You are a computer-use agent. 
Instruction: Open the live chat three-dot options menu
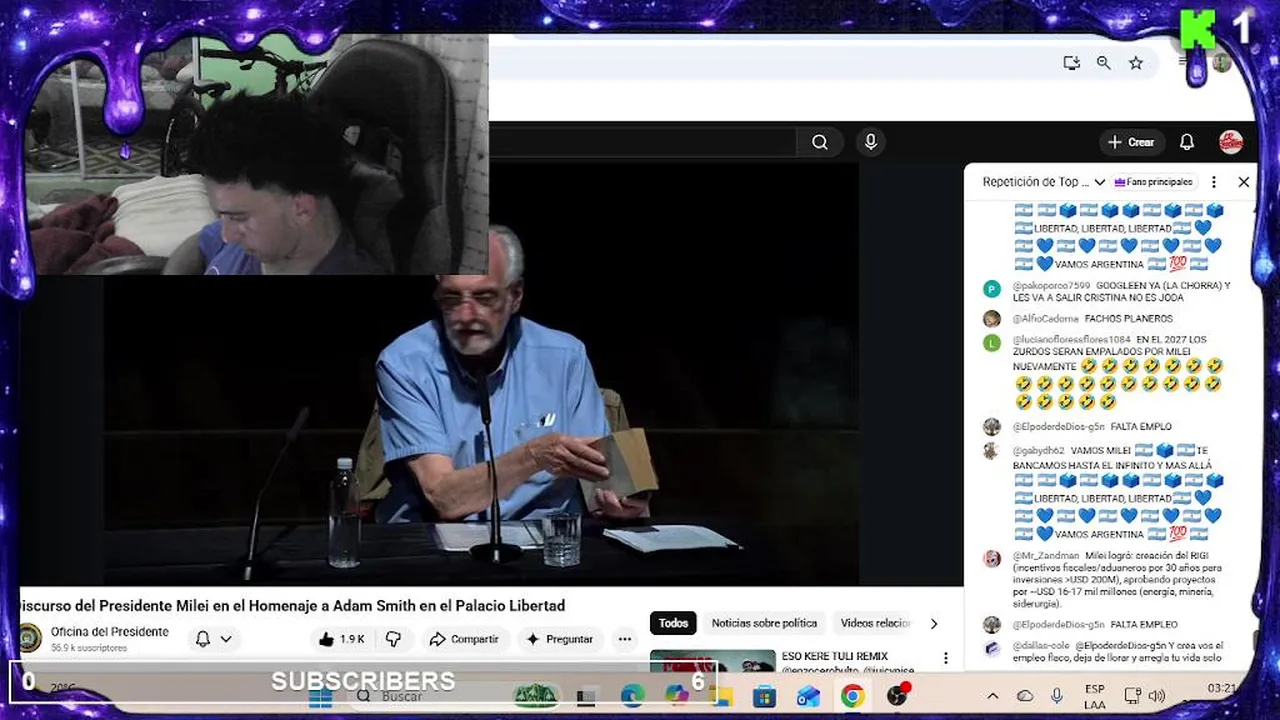click(1214, 182)
